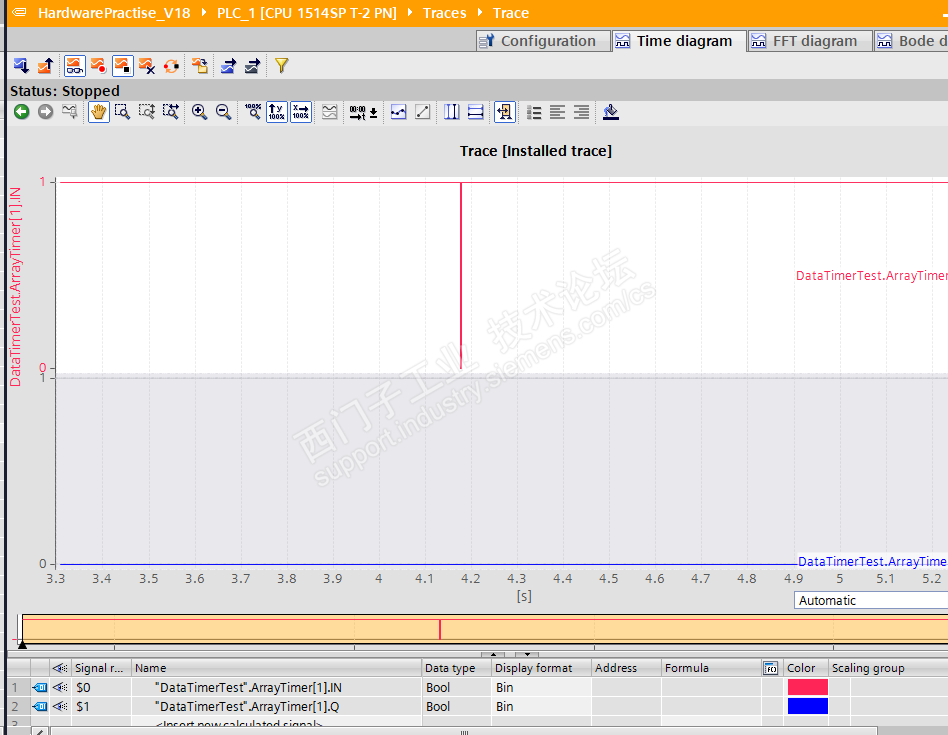The image size is (948, 735).
Task: Add the trace to measurements folder icon
Action: (200, 65)
